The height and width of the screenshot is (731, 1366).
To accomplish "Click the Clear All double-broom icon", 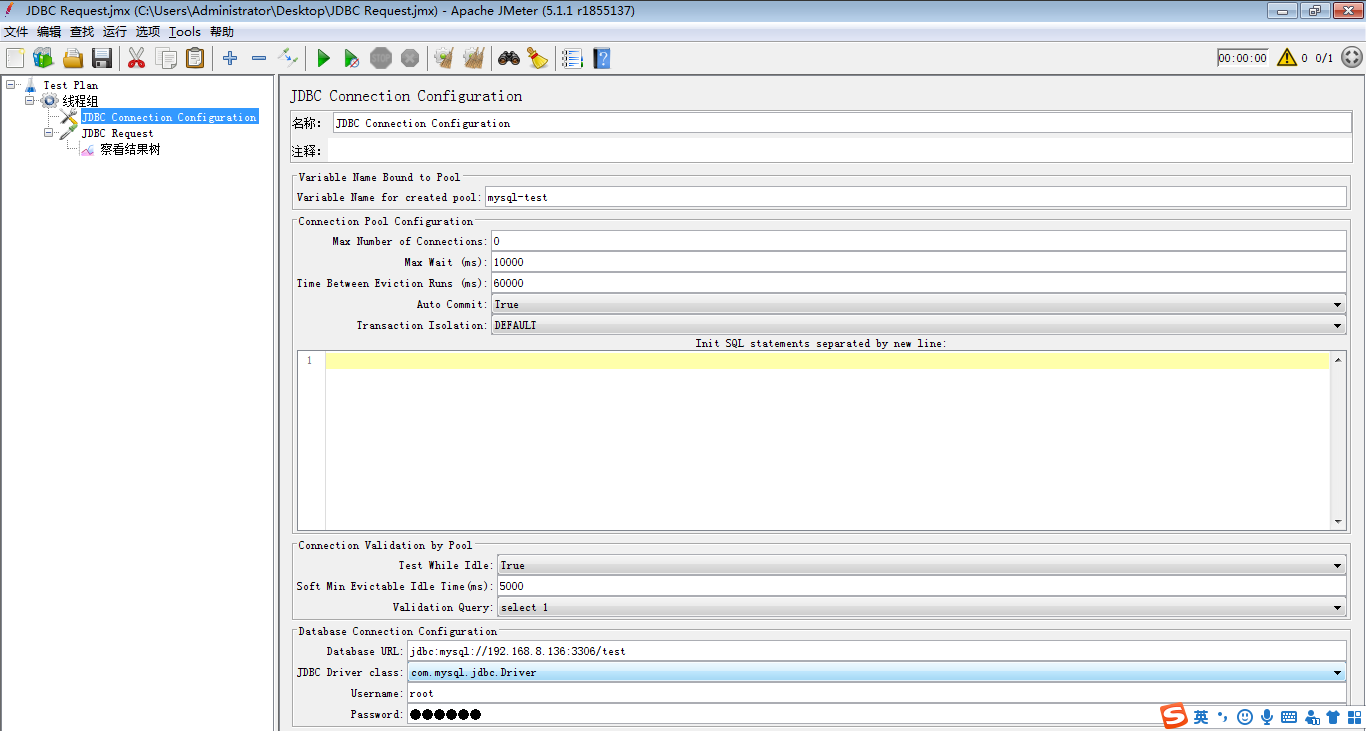I will (x=474, y=58).
